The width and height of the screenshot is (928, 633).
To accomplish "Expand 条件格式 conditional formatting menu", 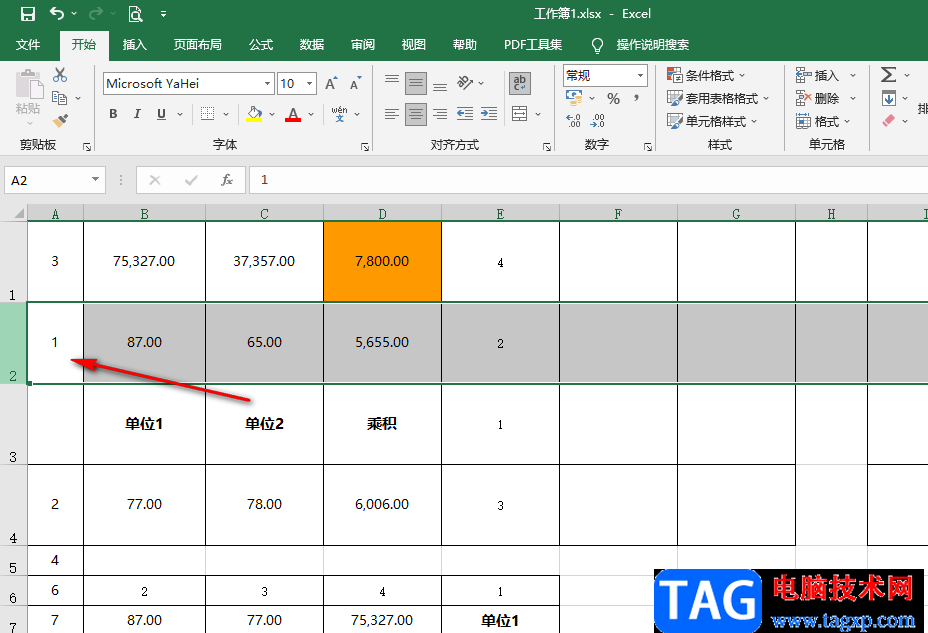I will point(706,75).
